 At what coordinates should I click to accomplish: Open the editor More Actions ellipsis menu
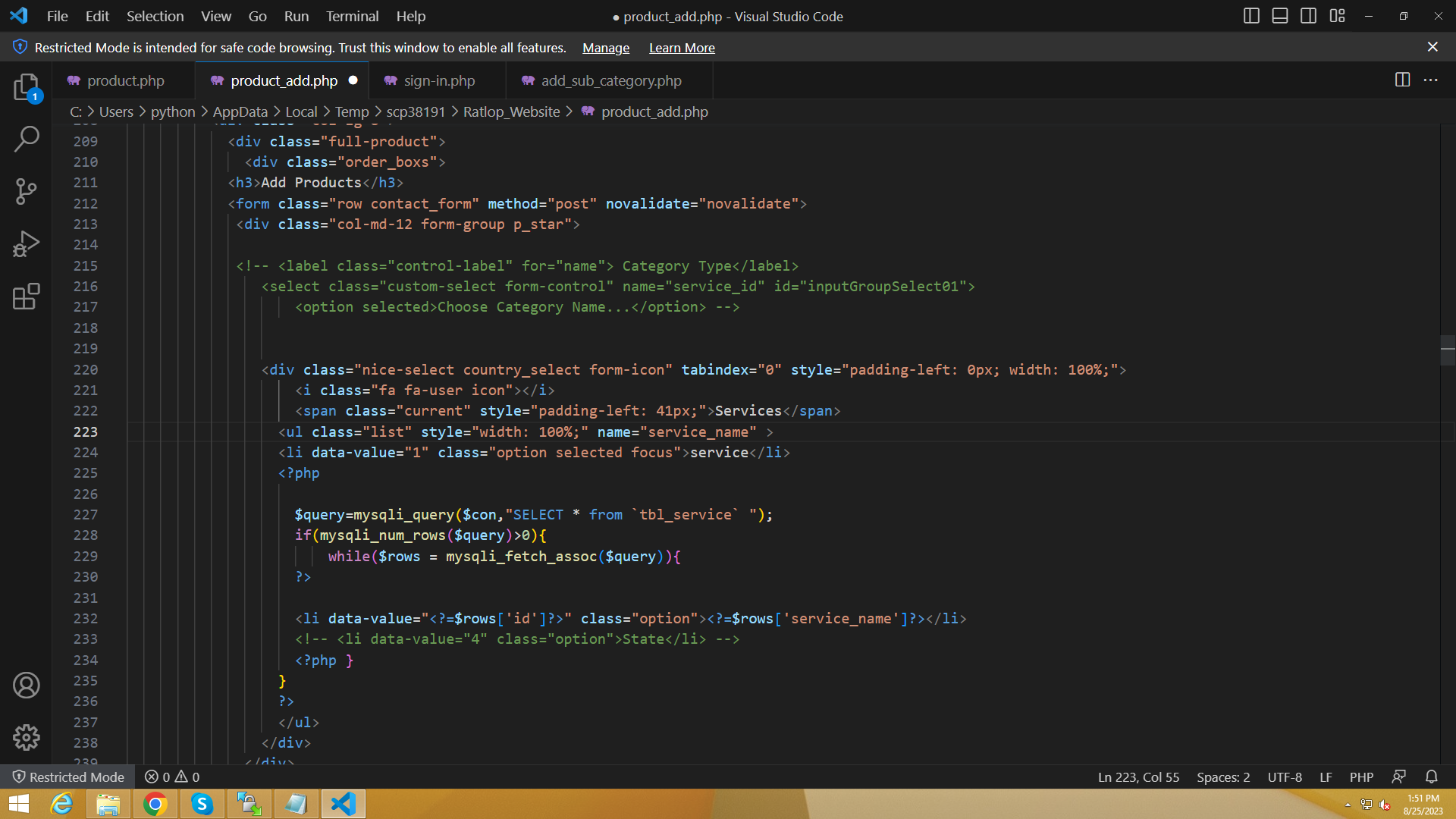[1431, 80]
